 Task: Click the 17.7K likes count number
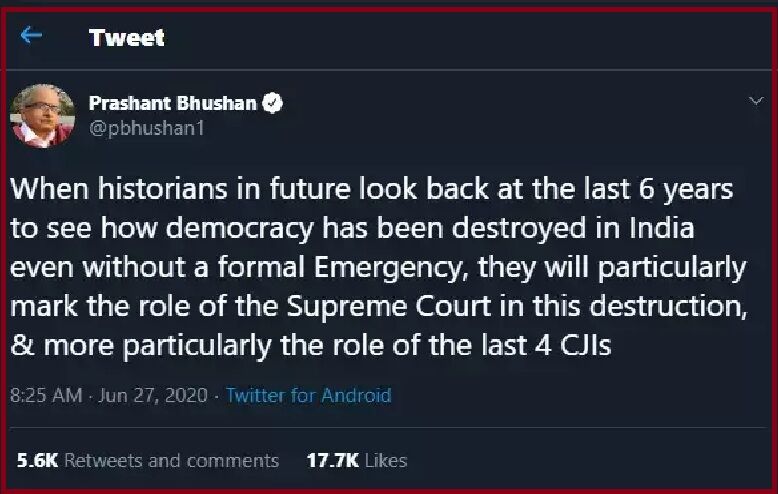(333, 460)
